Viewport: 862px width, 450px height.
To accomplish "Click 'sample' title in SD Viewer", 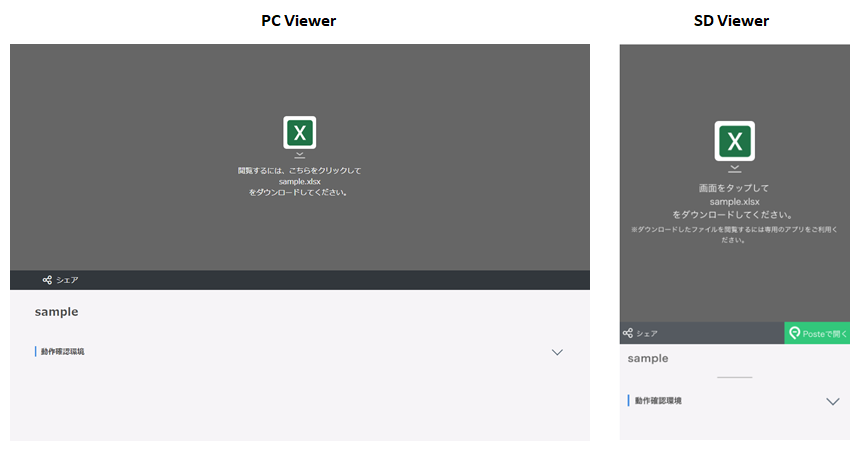I will point(648,358).
